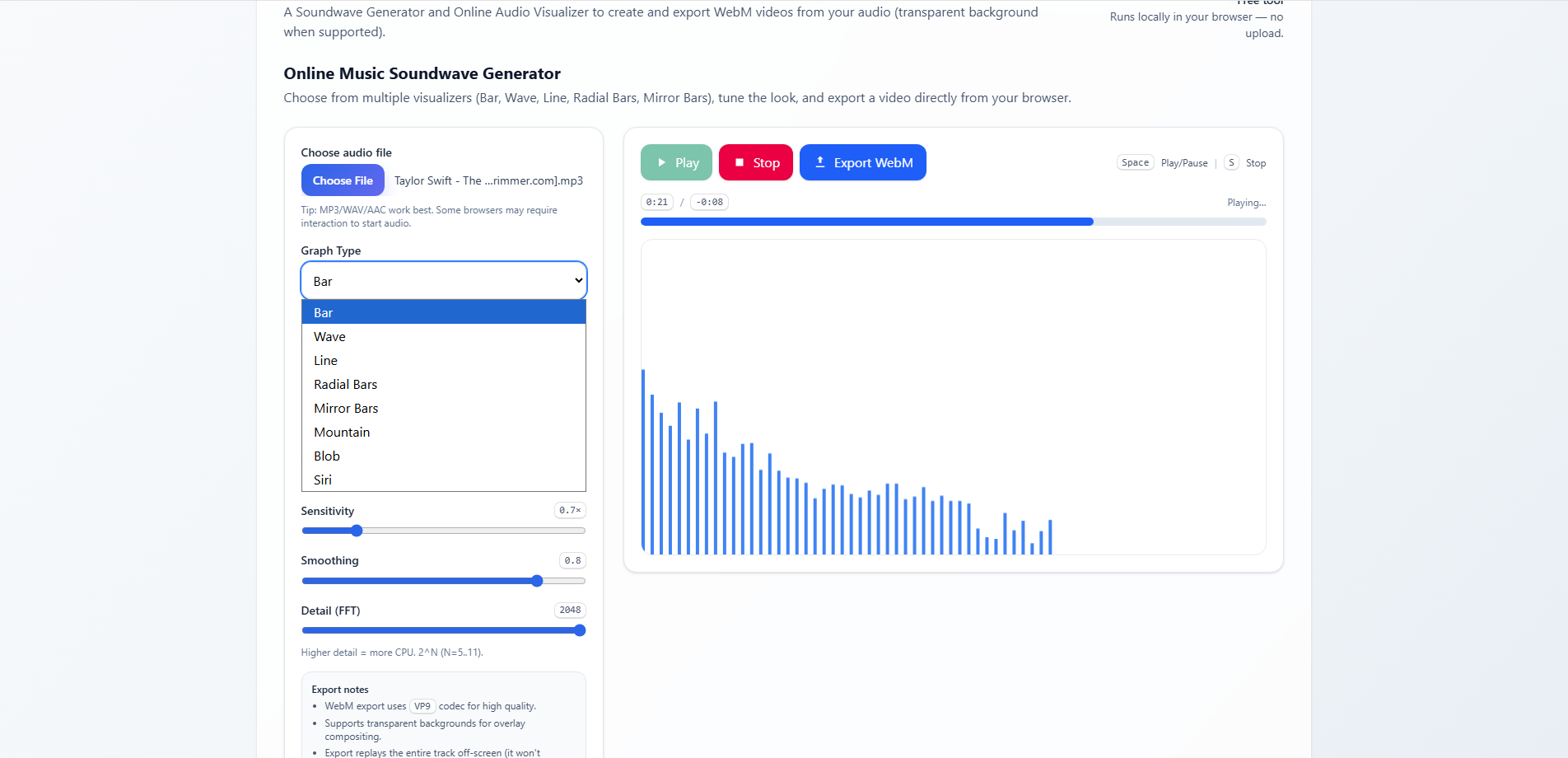Click the 0:21 elapsed time label
The image size is (1568, 758).
[657, 202]
